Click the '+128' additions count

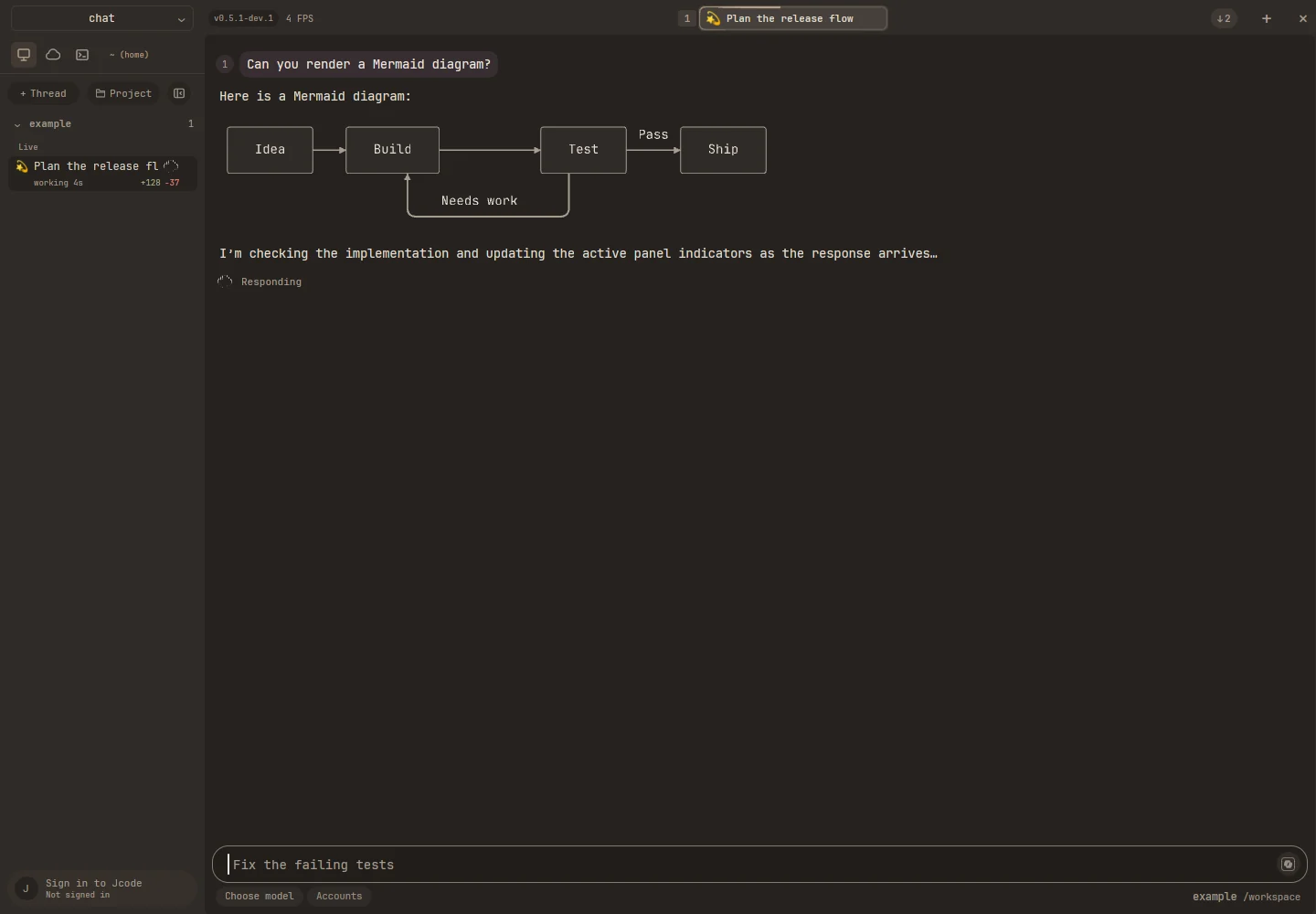pos(150,183)
